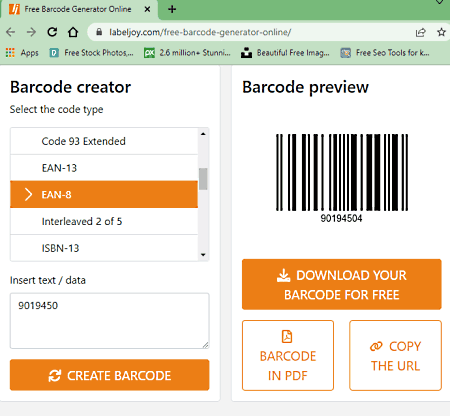Click the share page icon in address bar
Image resolution: width=450 pixels, height=416 pixels.
(x=421, y=32)
